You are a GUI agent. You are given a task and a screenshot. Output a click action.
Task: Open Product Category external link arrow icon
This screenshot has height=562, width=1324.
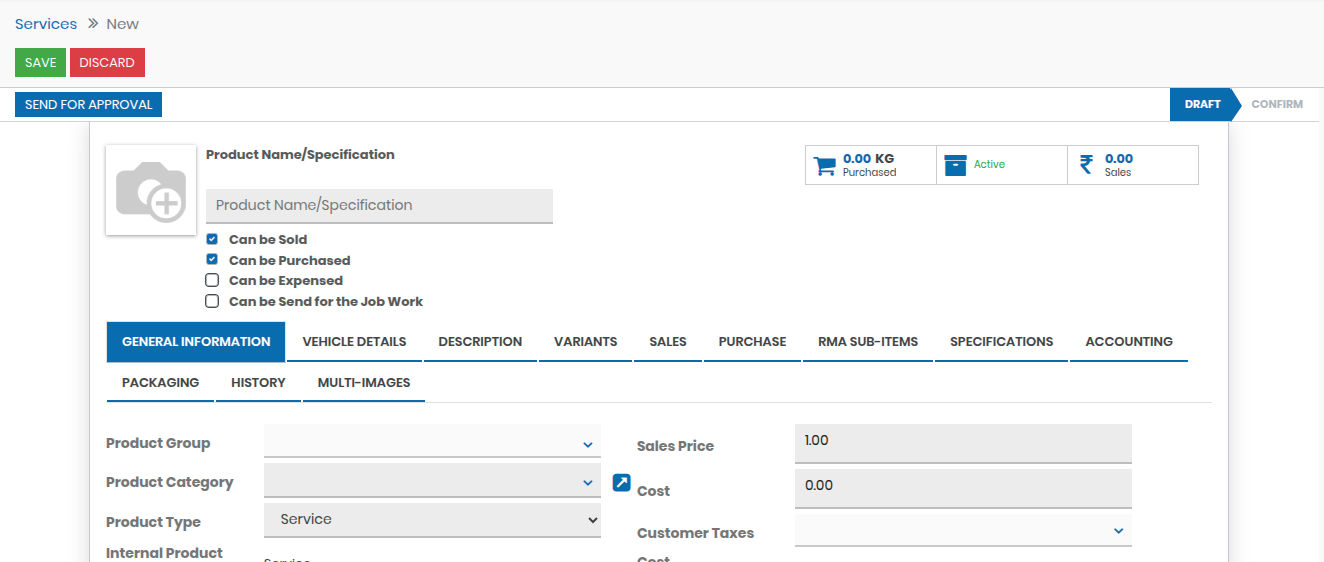[x=621, y=483]
